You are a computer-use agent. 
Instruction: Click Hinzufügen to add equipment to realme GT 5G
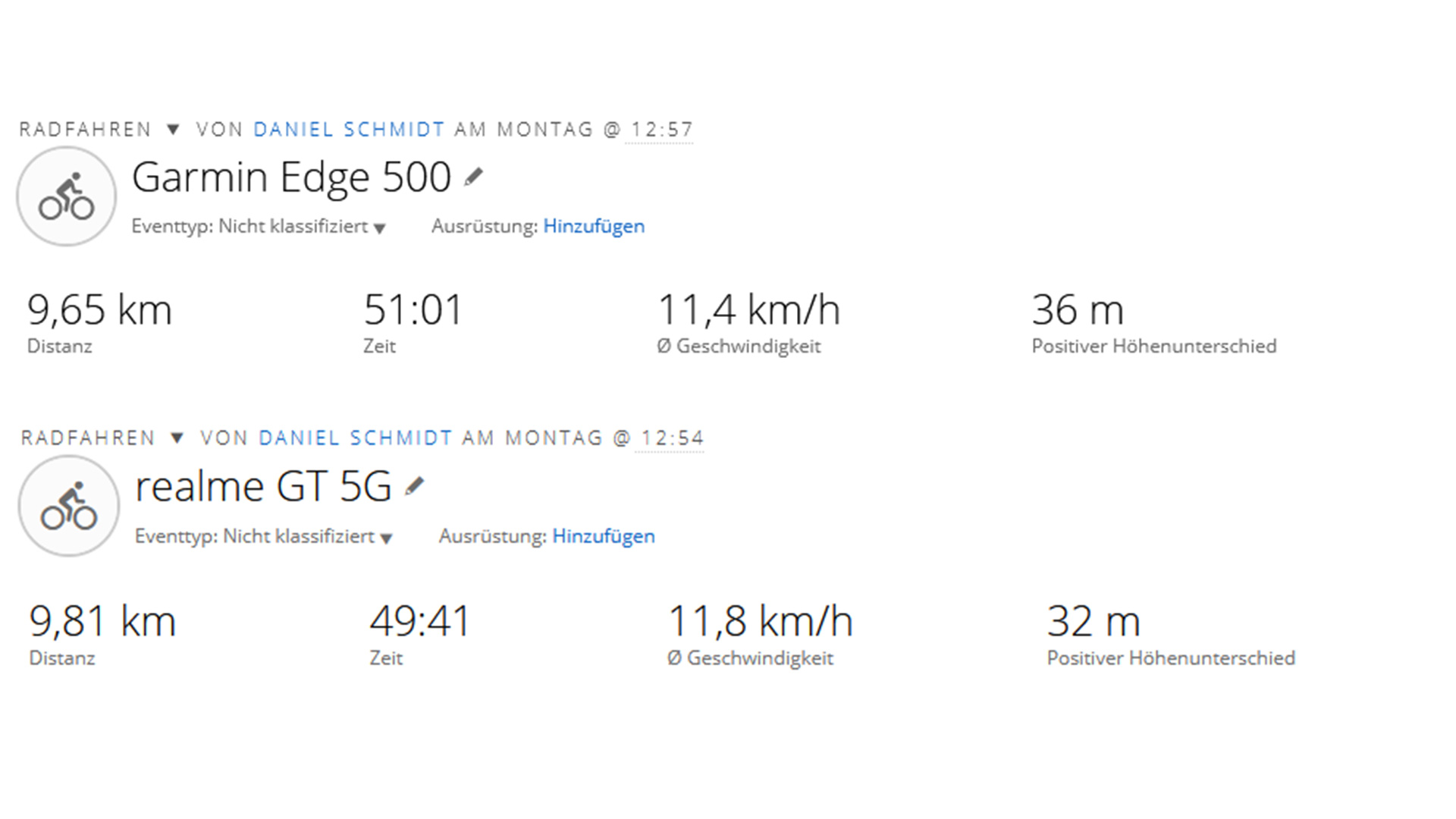(x=604, y=536)
